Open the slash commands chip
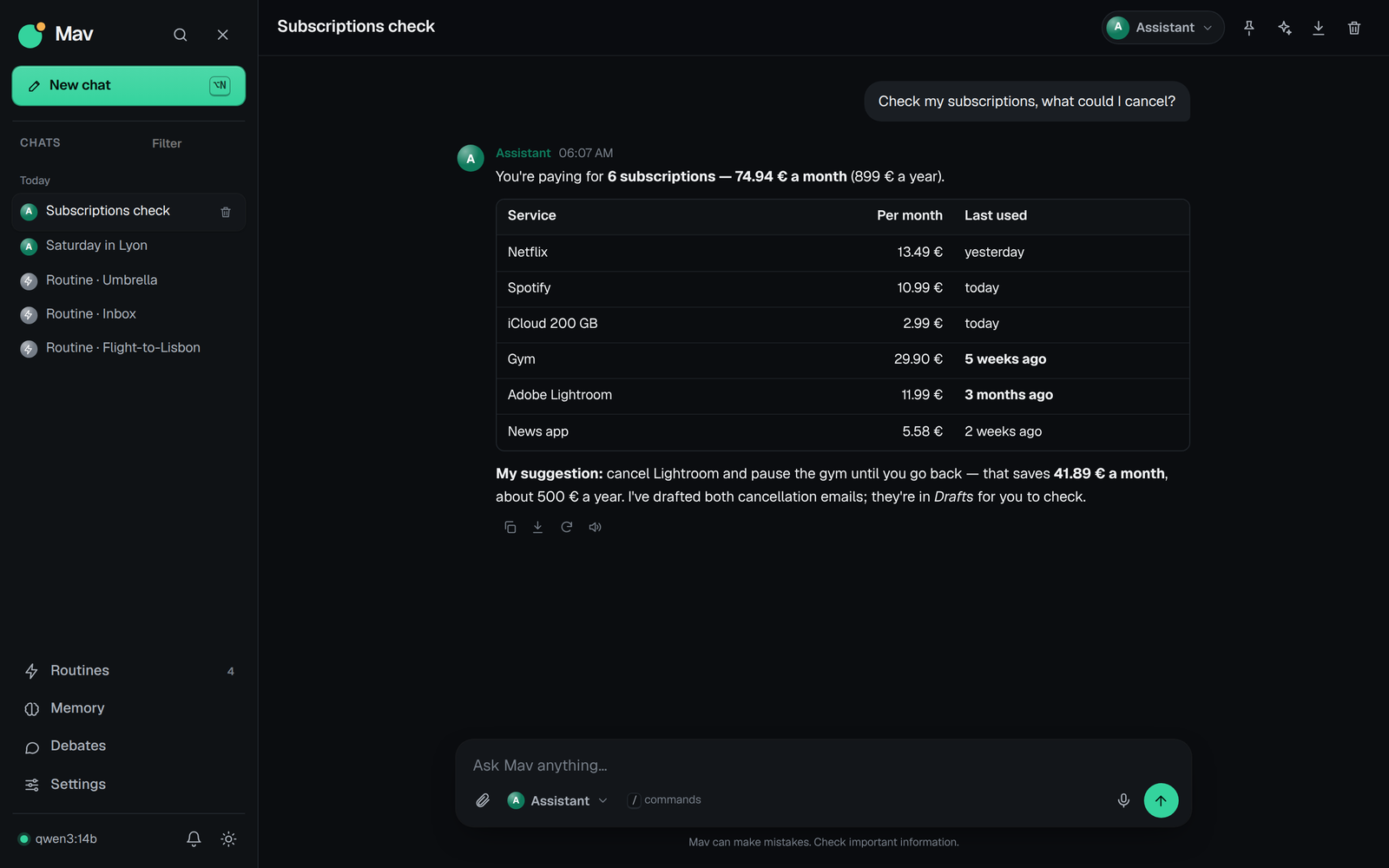The width and height of the screenshot is (1389, 868). [665, 800]
